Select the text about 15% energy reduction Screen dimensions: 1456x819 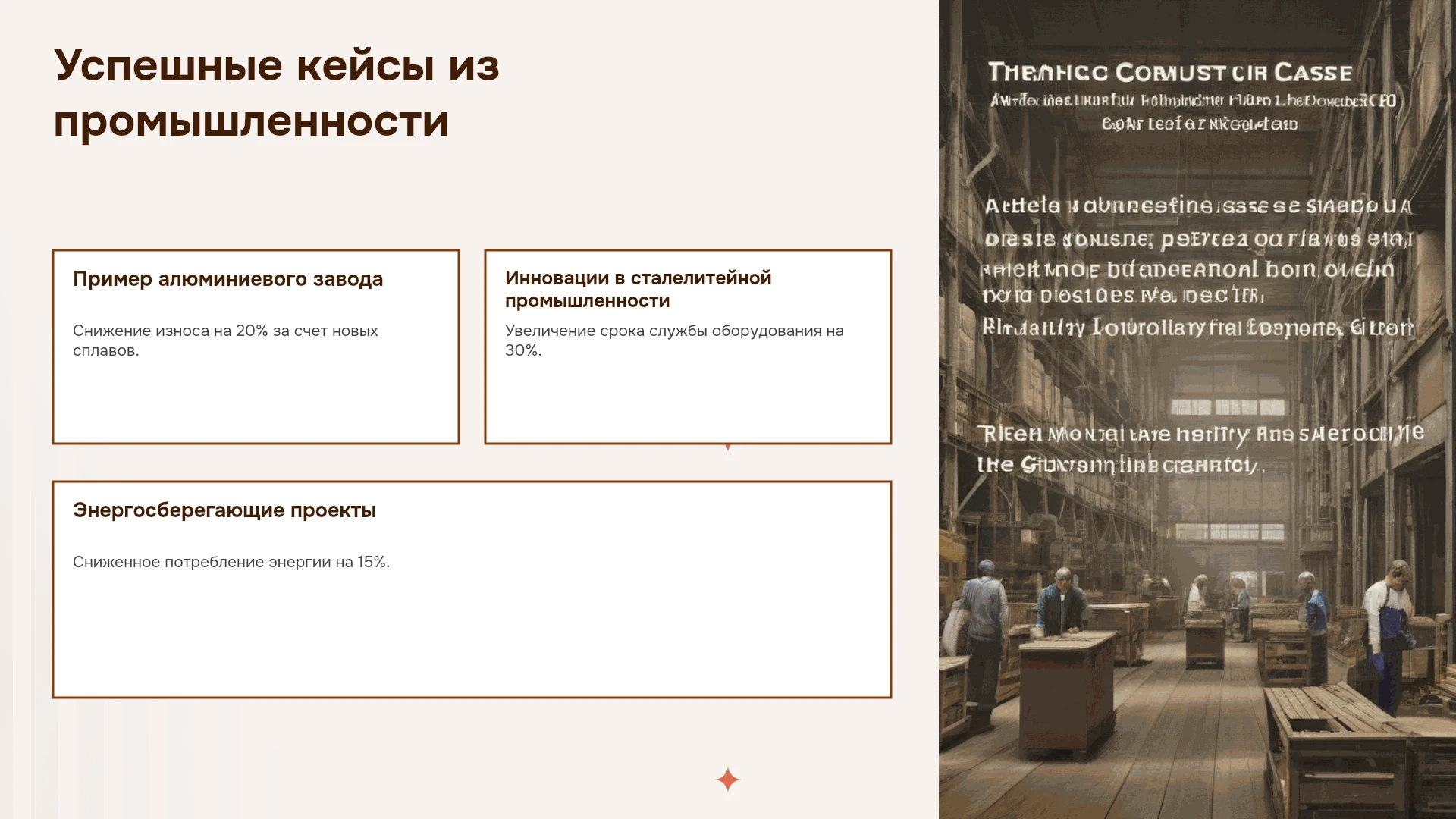click(x=231, y=562)
